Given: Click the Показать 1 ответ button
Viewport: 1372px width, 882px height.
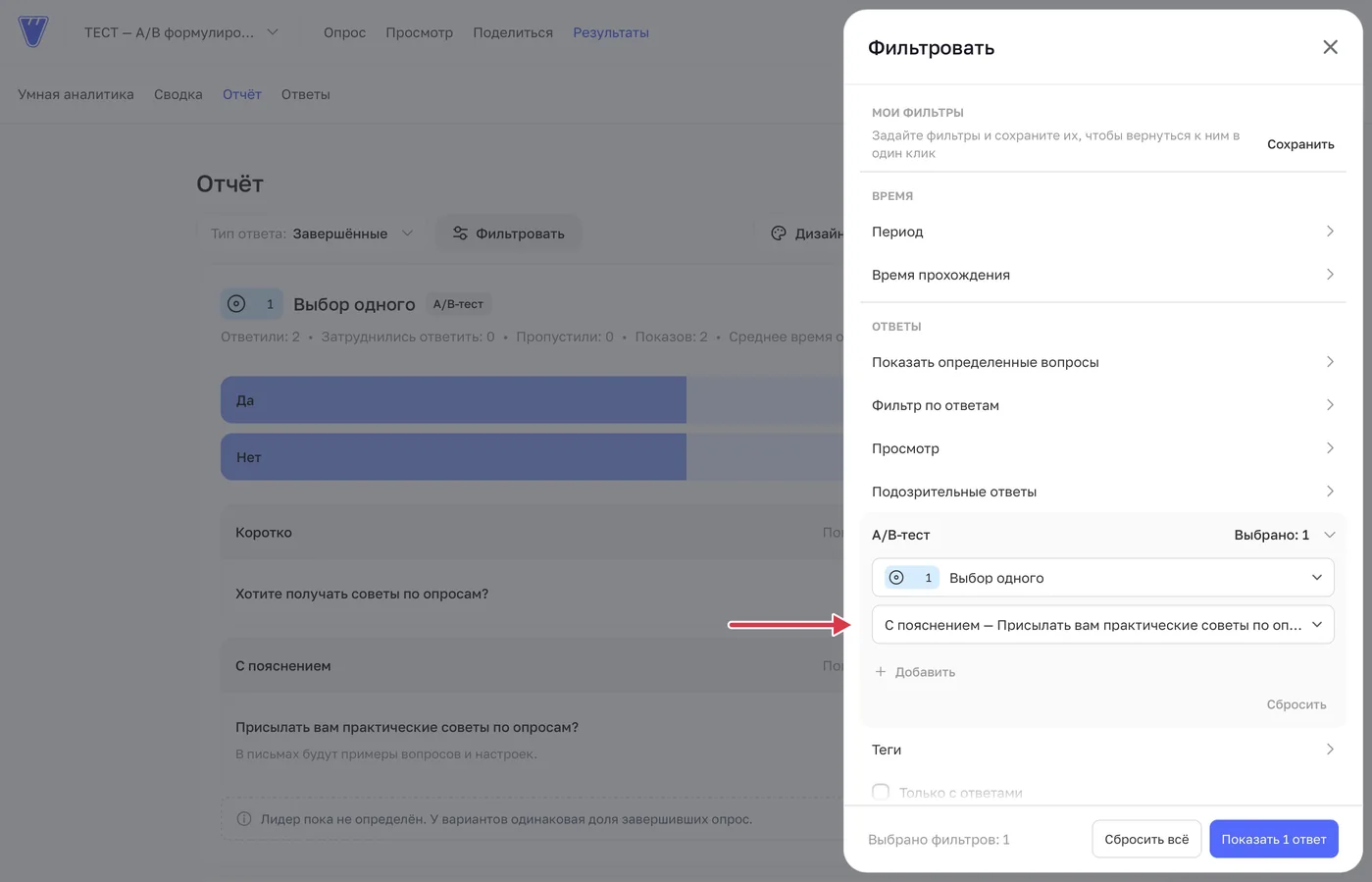Looking at the screenshot, I should pos(1273,839).
